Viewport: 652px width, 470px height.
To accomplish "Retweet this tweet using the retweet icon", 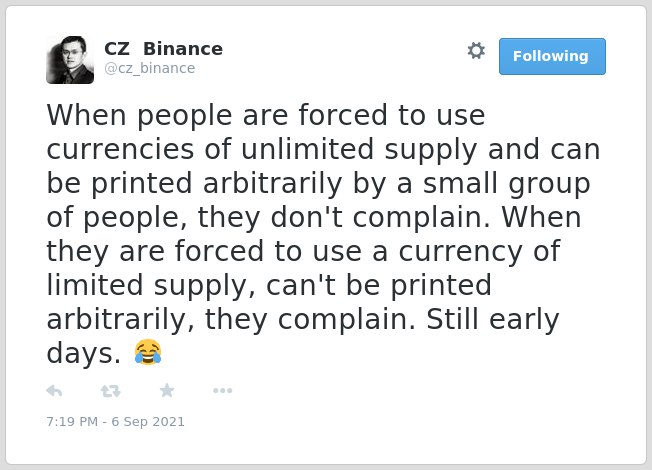I will 111,391.
